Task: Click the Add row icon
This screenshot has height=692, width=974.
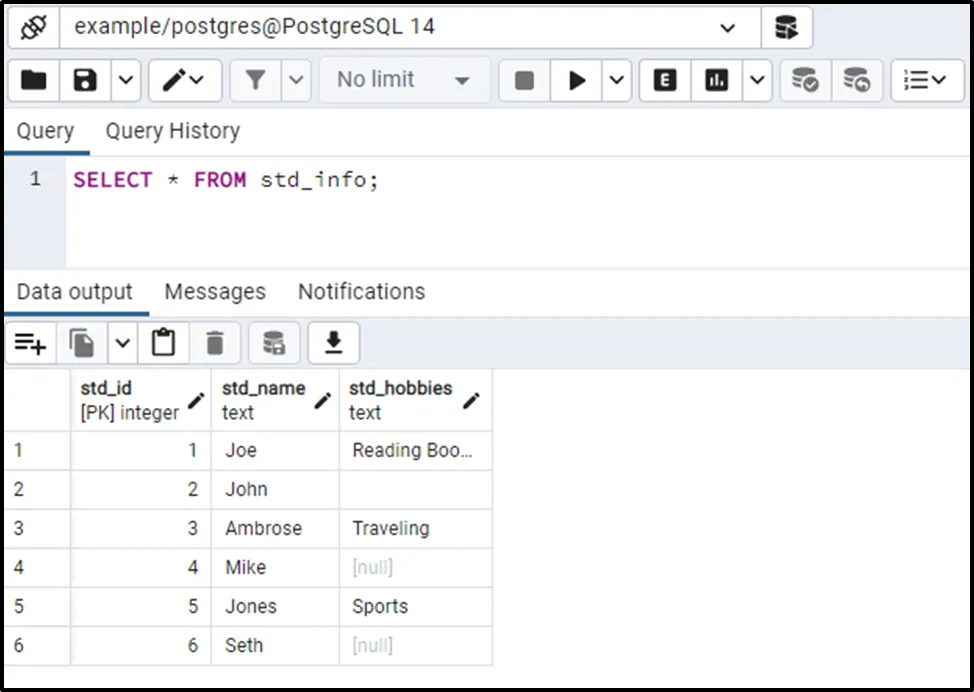Action: [30, 344]
